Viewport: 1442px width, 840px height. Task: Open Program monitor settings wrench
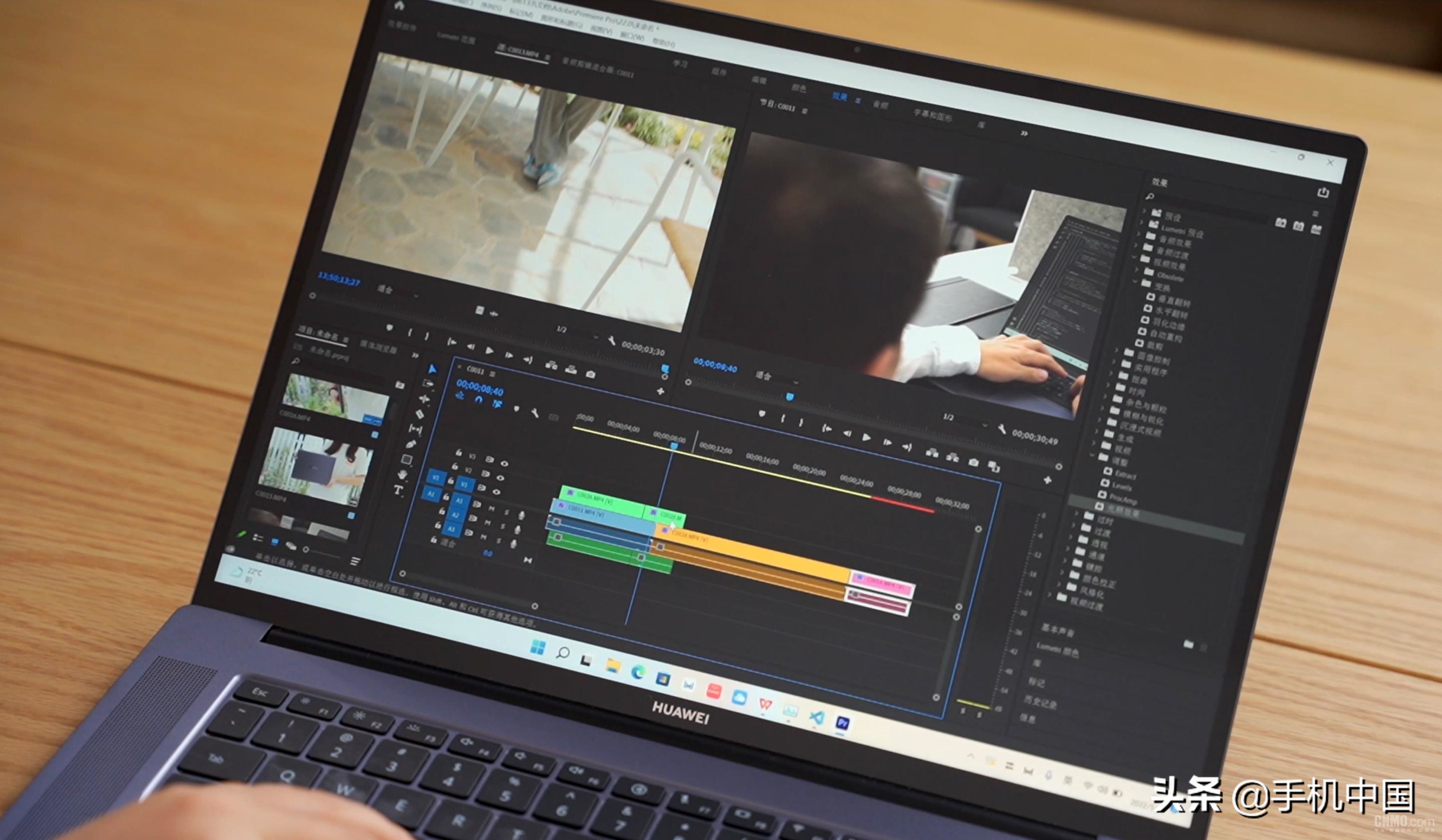click(x=1002, y=428)
